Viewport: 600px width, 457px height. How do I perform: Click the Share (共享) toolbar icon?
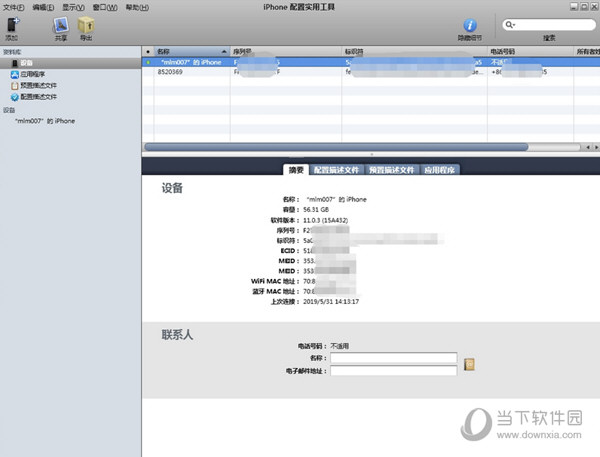(61, 25)
